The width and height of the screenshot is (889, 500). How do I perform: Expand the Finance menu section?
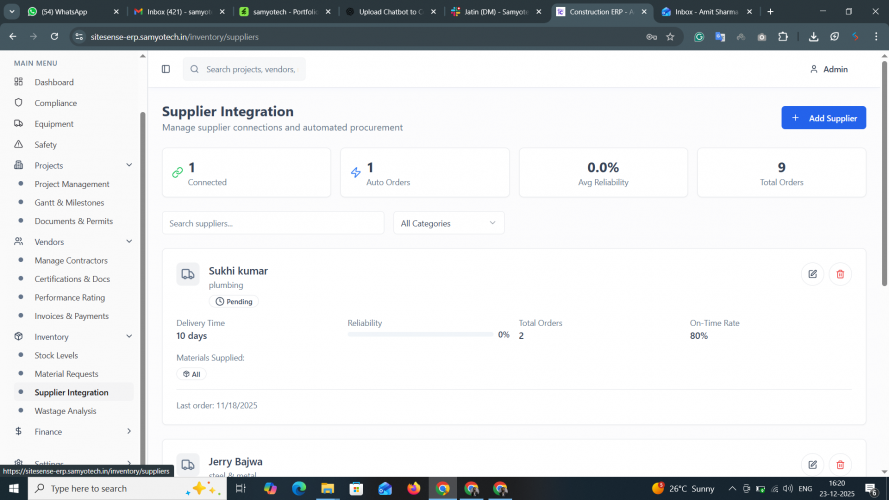pyautogui.click(x=129, y=431)
